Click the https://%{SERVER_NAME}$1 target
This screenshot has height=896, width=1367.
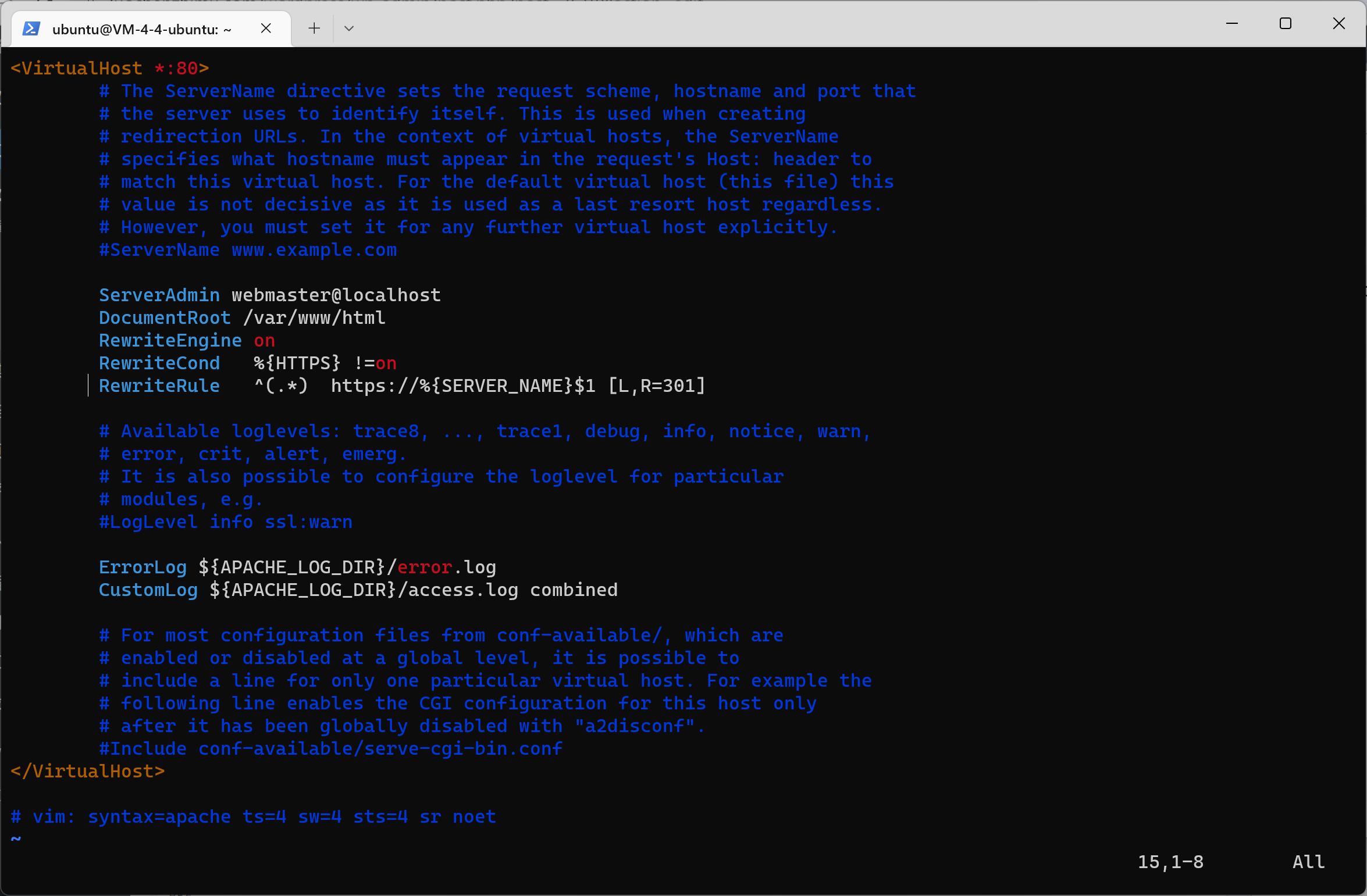tap(464, 386)
